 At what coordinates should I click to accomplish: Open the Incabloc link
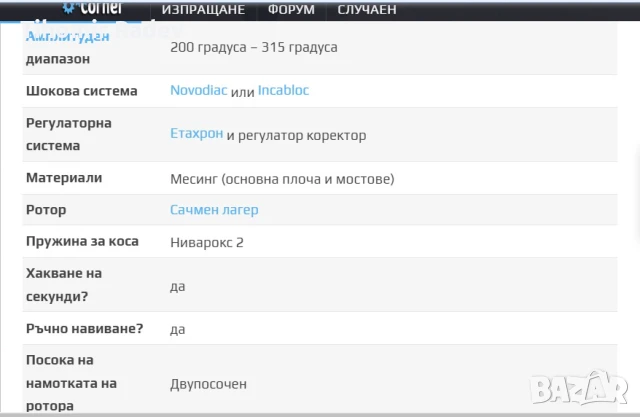tap(283, 91)
